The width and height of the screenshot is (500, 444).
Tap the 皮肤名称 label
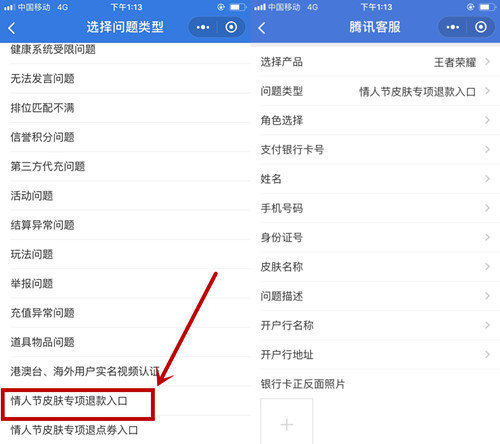[282, 267]
